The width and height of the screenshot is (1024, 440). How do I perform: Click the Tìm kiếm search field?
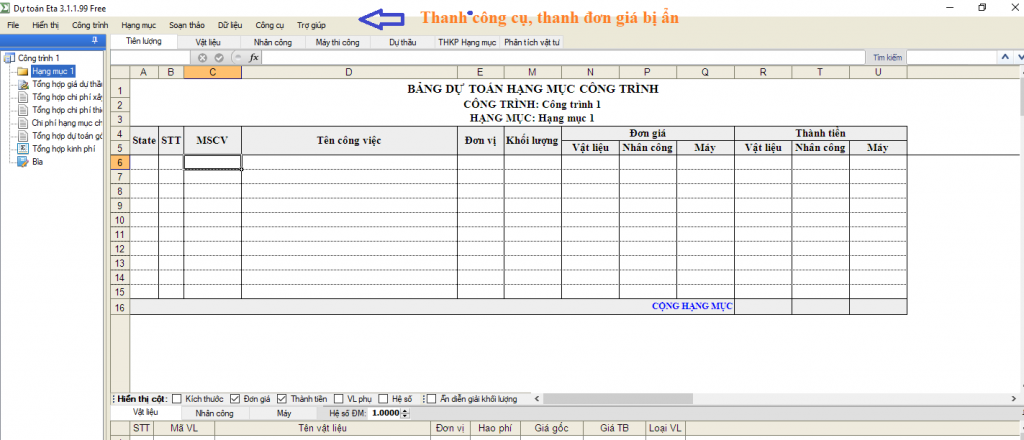(x=951, y=57)
